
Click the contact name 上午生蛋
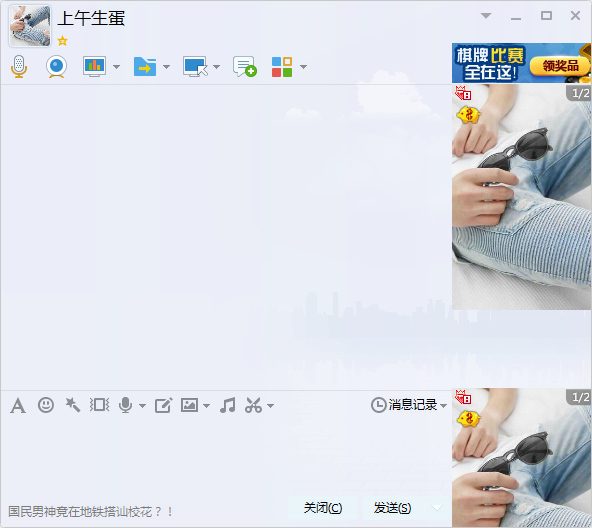[91, 18]
